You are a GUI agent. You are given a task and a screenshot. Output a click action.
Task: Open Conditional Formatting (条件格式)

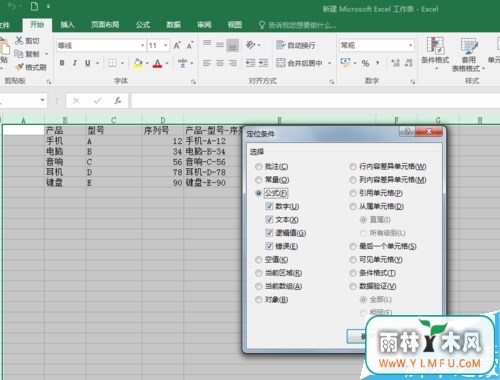[x=435, y=53]
